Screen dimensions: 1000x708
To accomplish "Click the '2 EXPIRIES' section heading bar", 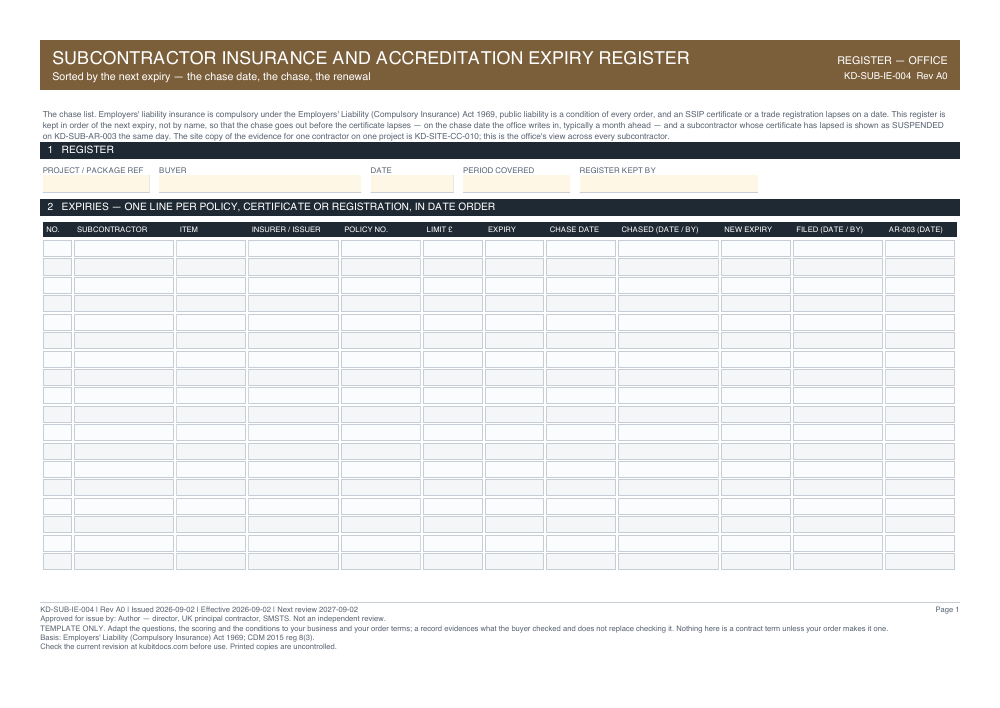I will point(499,207).
